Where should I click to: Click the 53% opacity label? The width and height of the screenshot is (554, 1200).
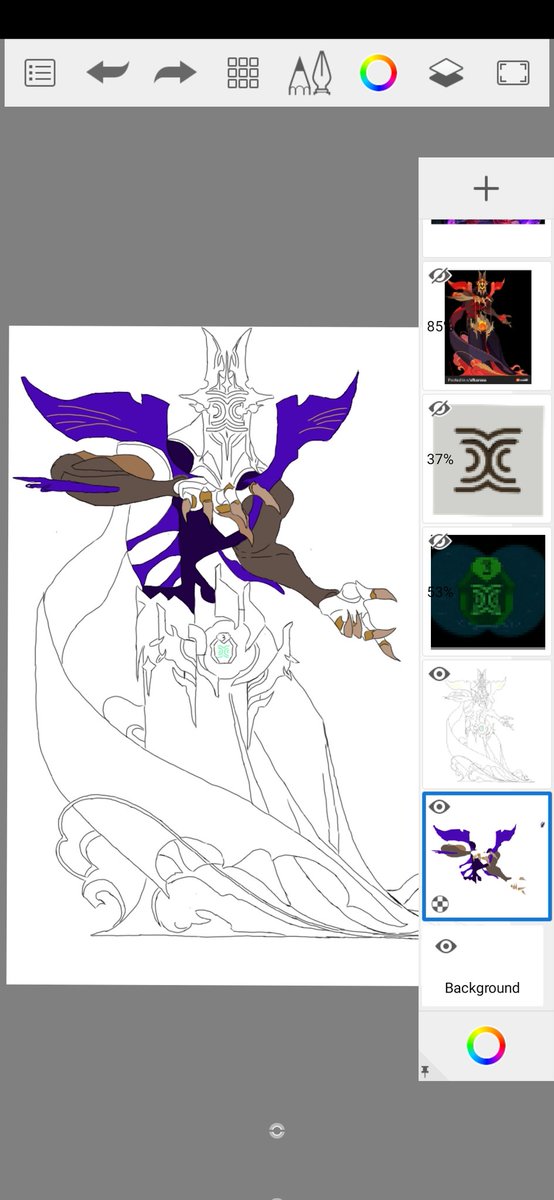pos(439,592)
